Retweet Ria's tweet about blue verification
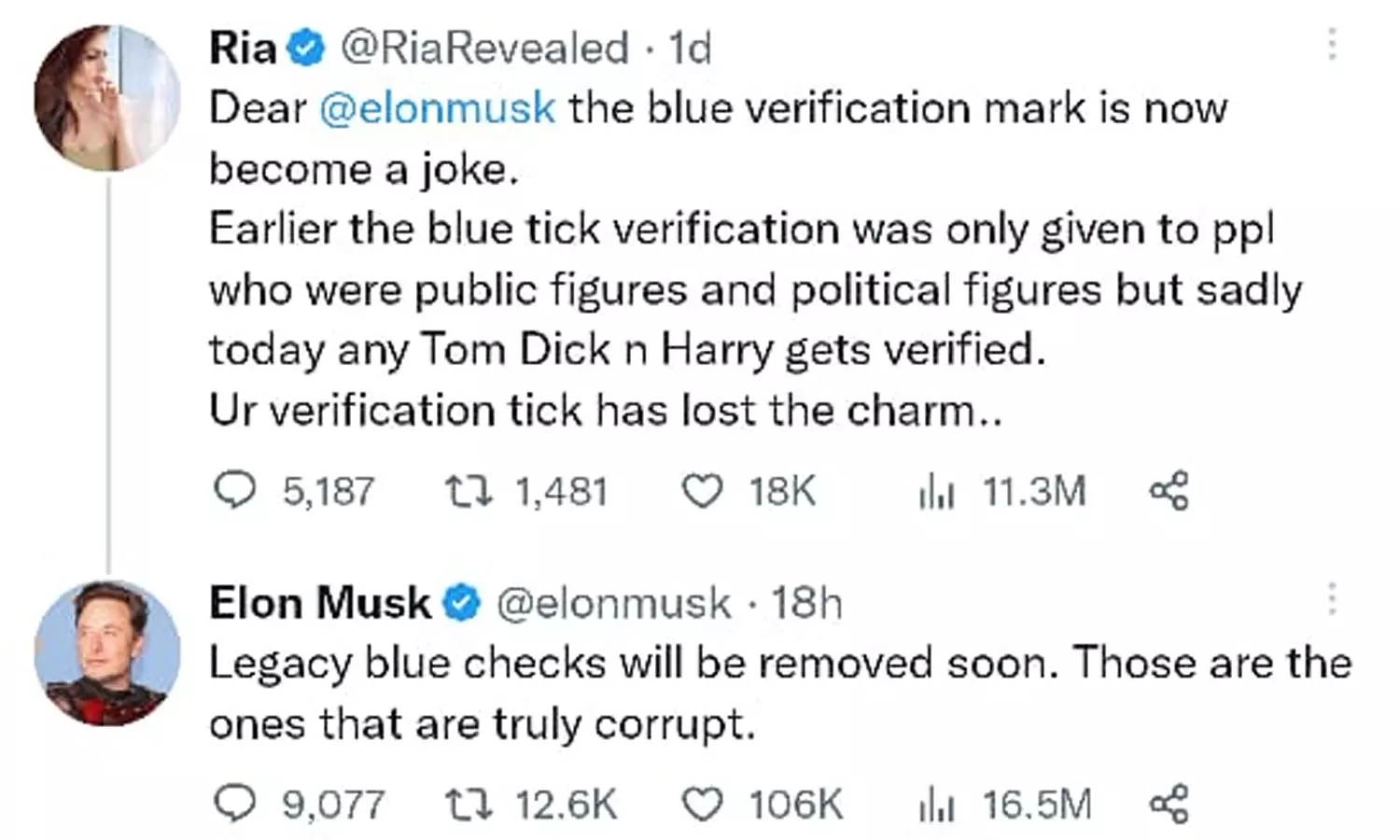 click(469, 491)
